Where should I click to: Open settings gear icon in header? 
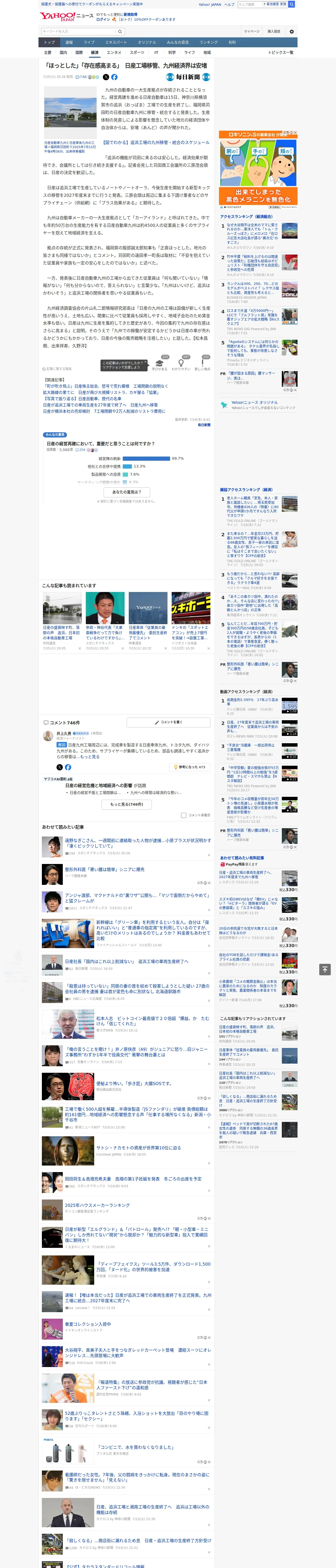(x=292, y=32)
